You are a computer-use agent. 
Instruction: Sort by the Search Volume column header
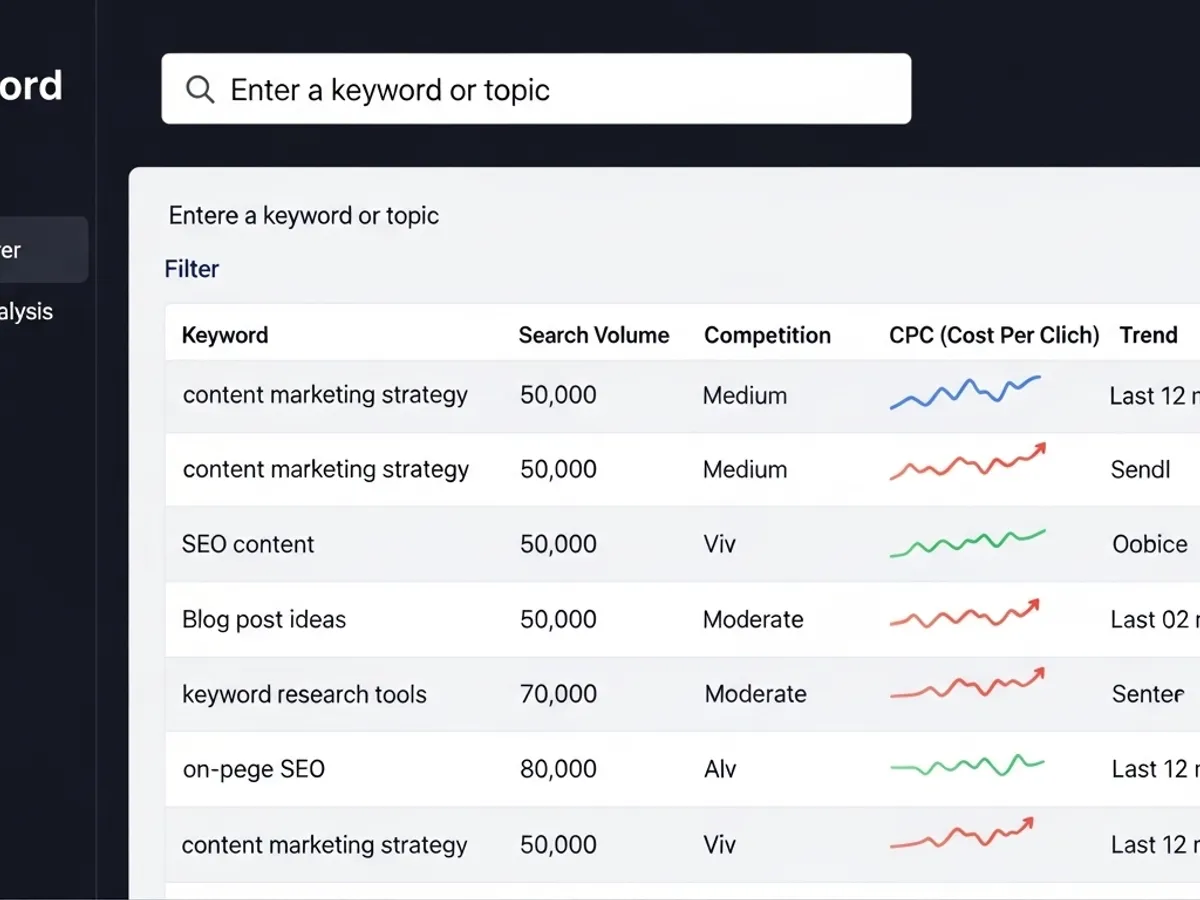[x=594, y=335]
